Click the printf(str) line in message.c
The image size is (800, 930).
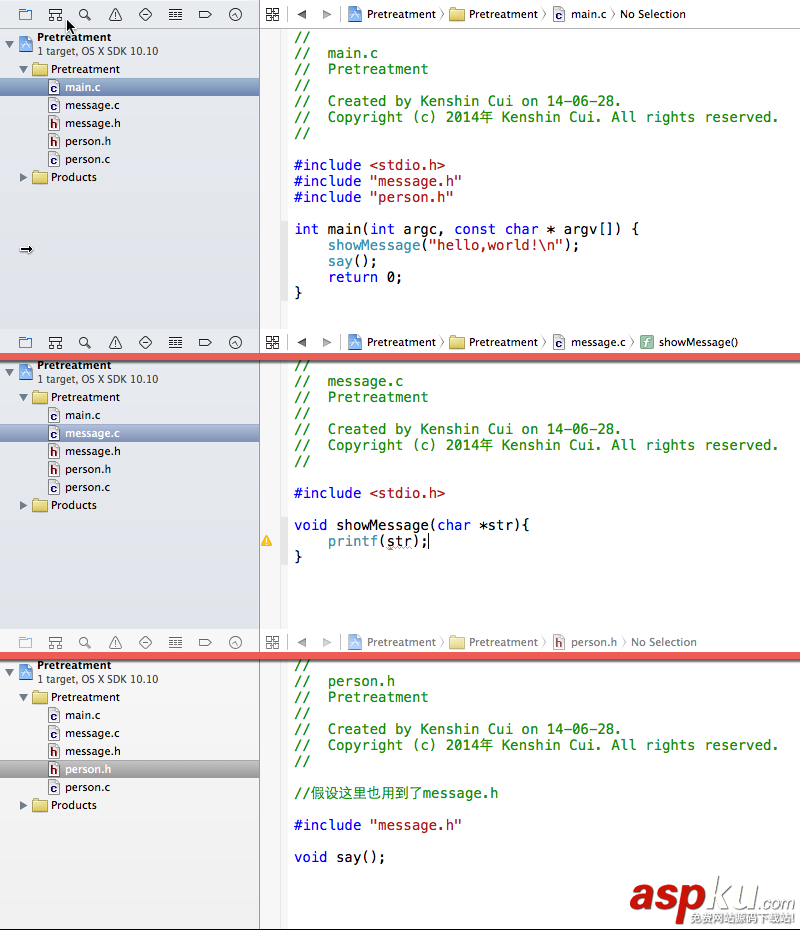coord(378,541)
